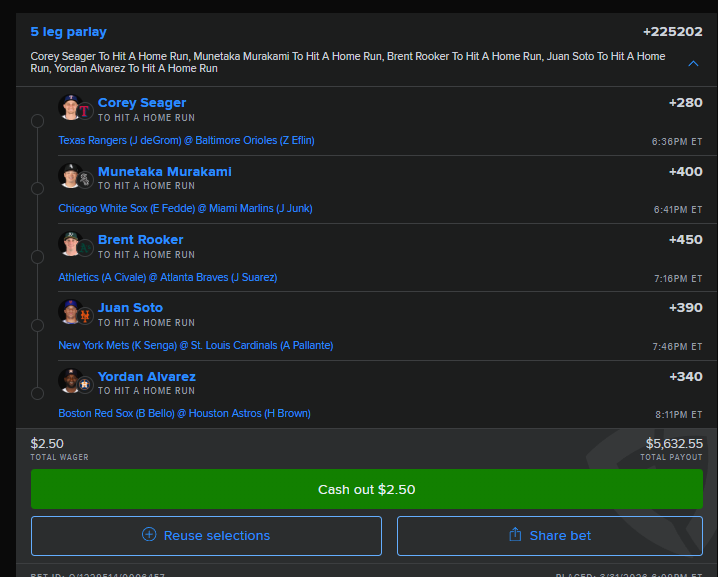Click the 7:46PM ET game time

coord(677,347)
